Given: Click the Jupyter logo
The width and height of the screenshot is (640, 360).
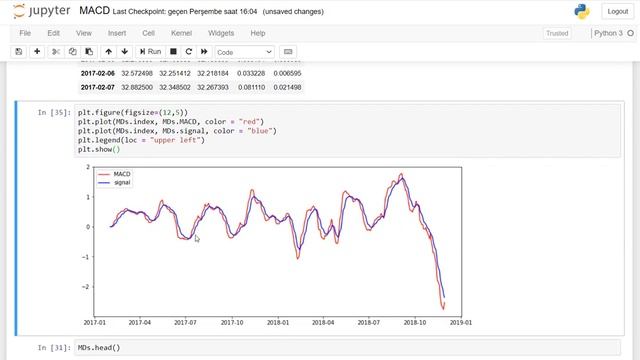Looking at the screenshot, I should tap(42, 11).
